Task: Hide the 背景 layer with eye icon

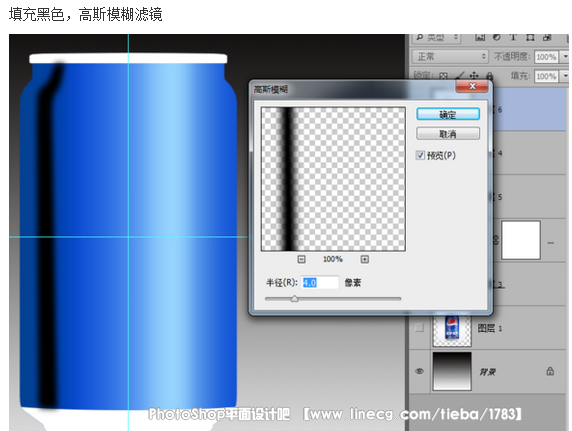Action: point(420,372)
